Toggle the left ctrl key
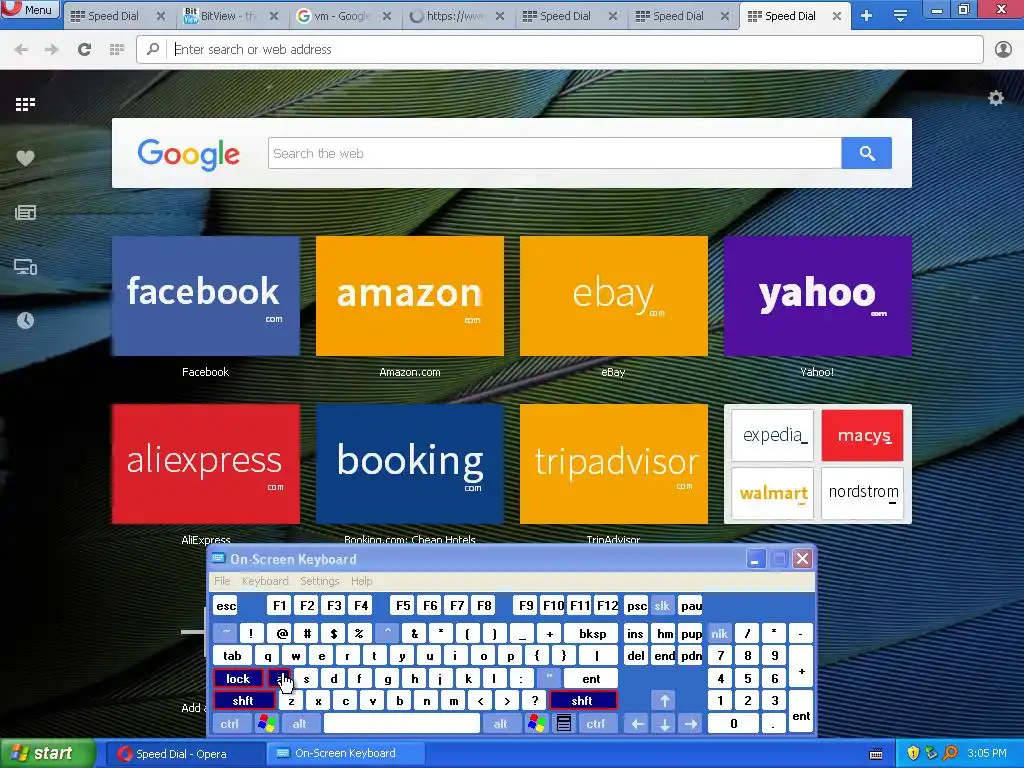 230,724
